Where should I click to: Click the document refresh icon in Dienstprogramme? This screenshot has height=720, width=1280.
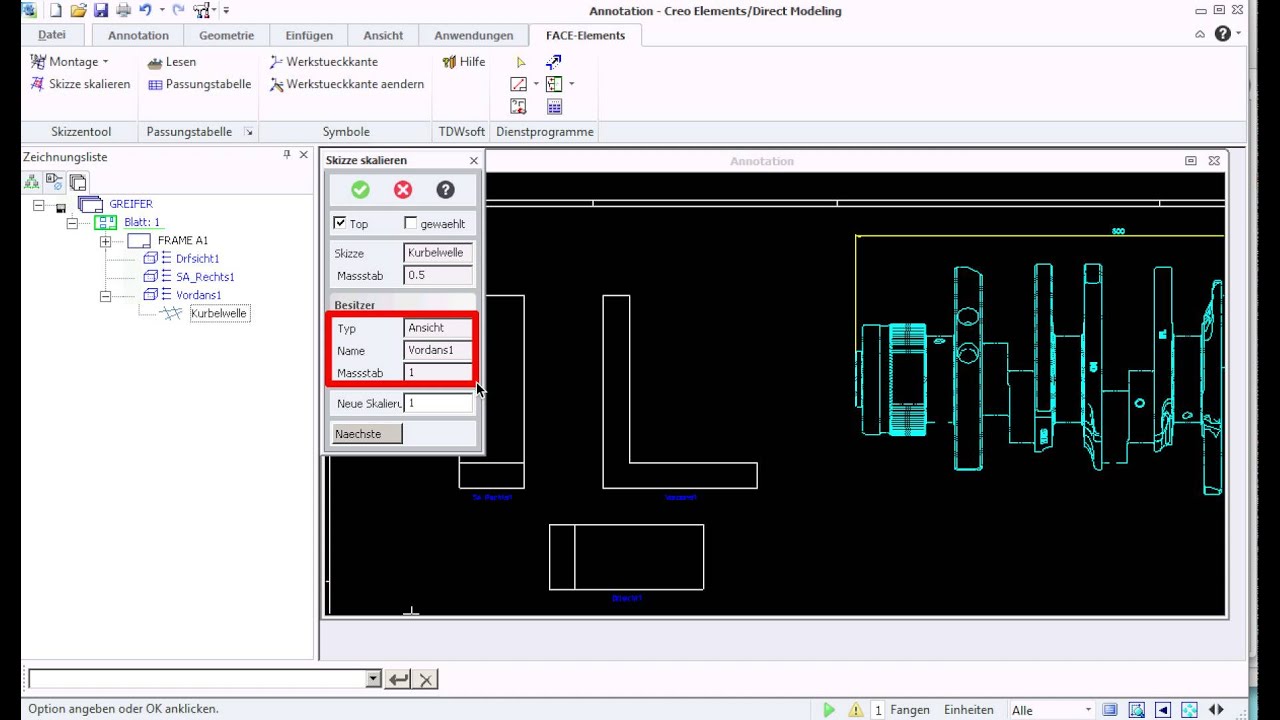click(518, 106)
